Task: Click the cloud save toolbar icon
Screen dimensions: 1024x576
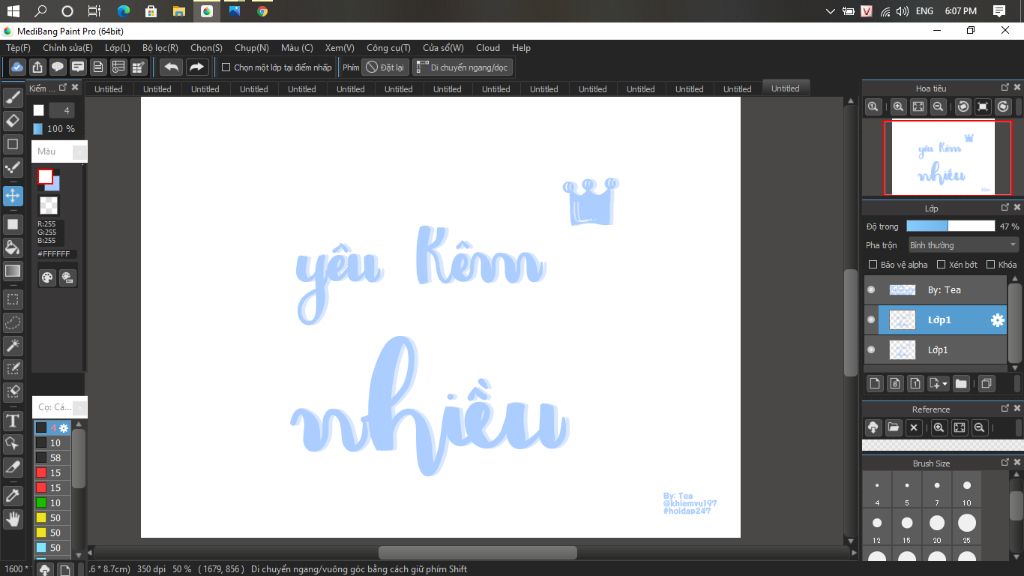Action: point(17,67)
